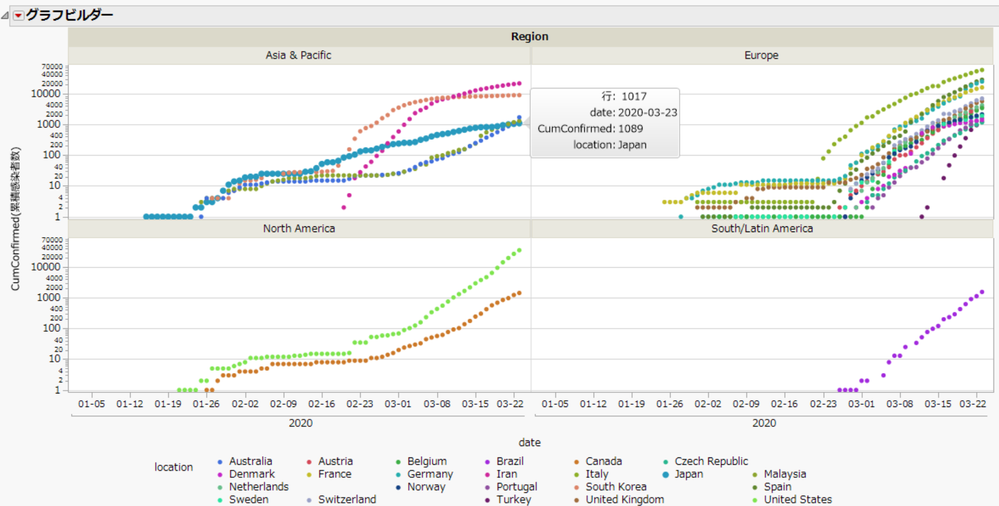Click the North America panel header
Image resolution: width=999 pixels, height=506 pixels.
tap(299, 228)
